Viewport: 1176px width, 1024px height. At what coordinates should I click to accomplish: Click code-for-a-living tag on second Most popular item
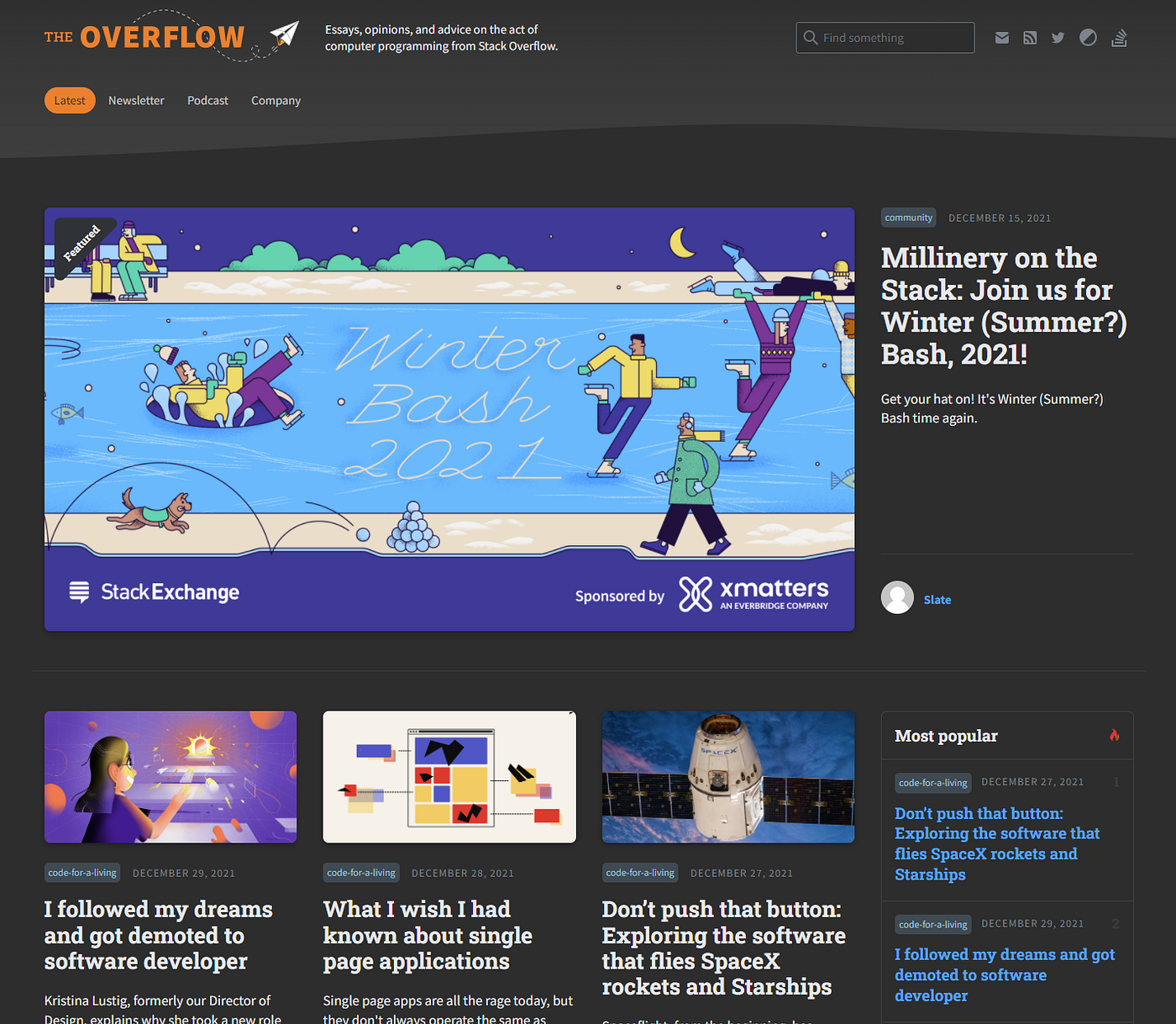933,924
